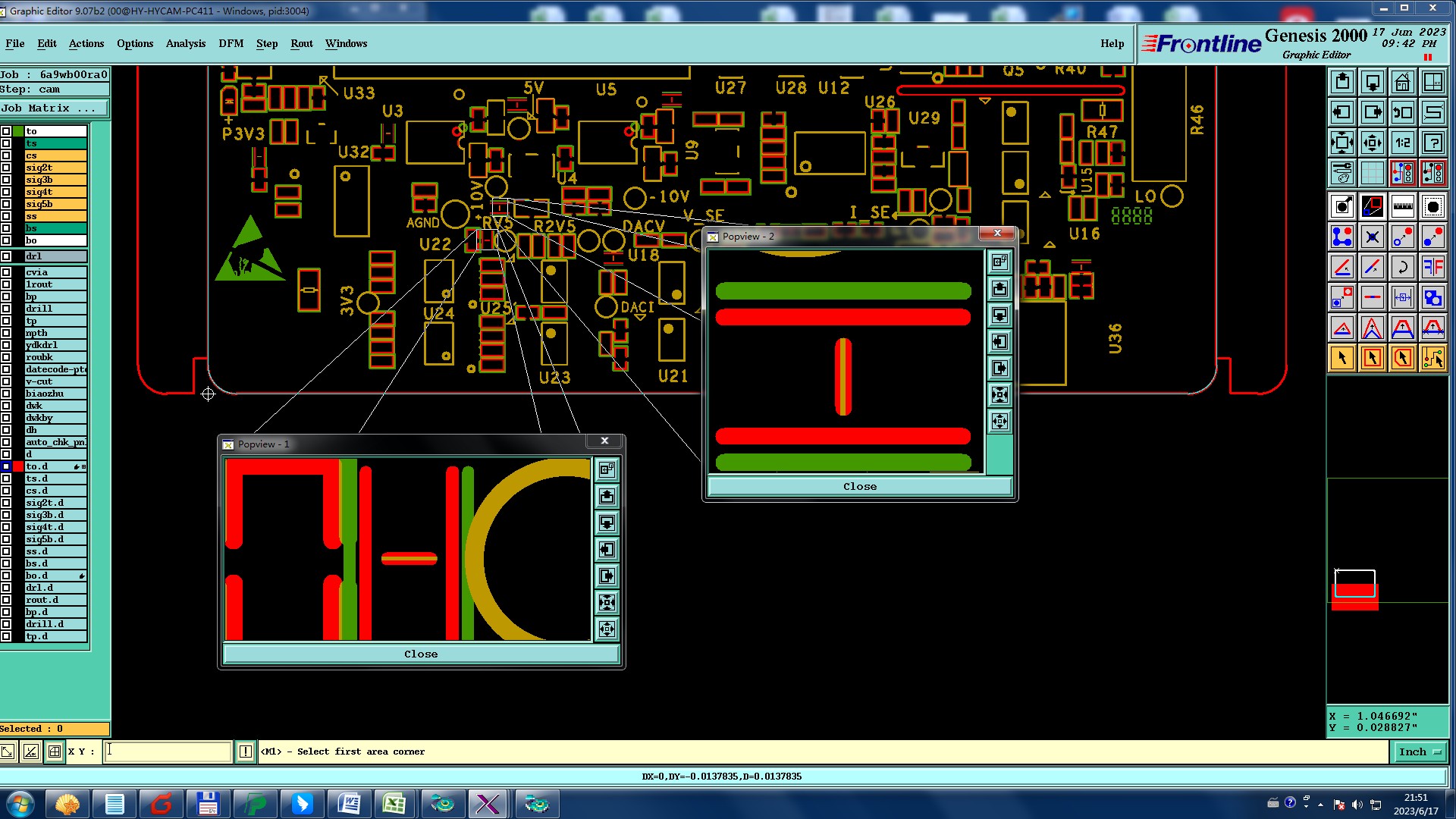Select the rotate feature curved arrow icon
Image resolution: width=1456 pixels, height=819 pixels.
pos(1402,267)
